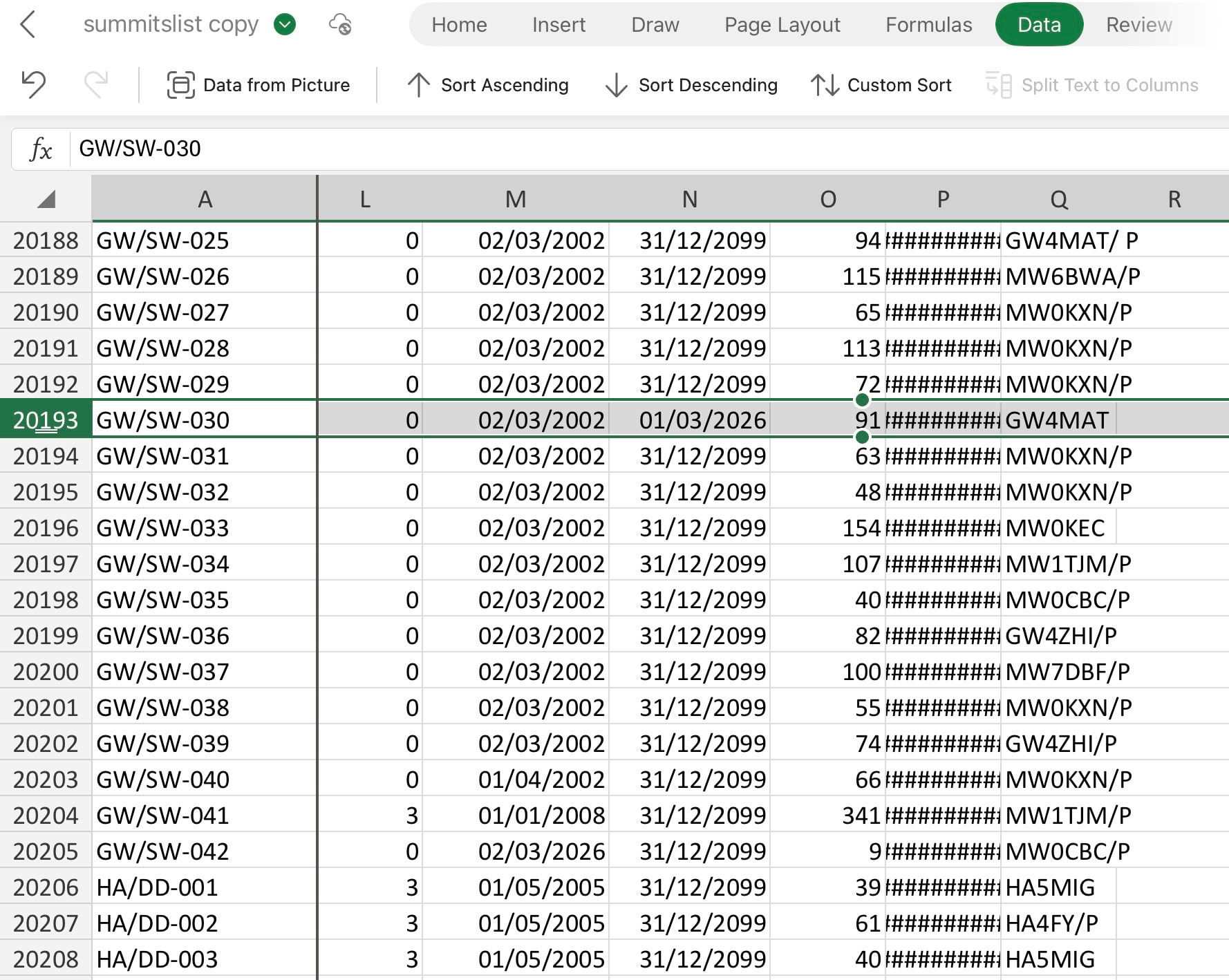Click cell GW/SW-030
Viewport: 1229px width, 980px height.
[205, 420]
